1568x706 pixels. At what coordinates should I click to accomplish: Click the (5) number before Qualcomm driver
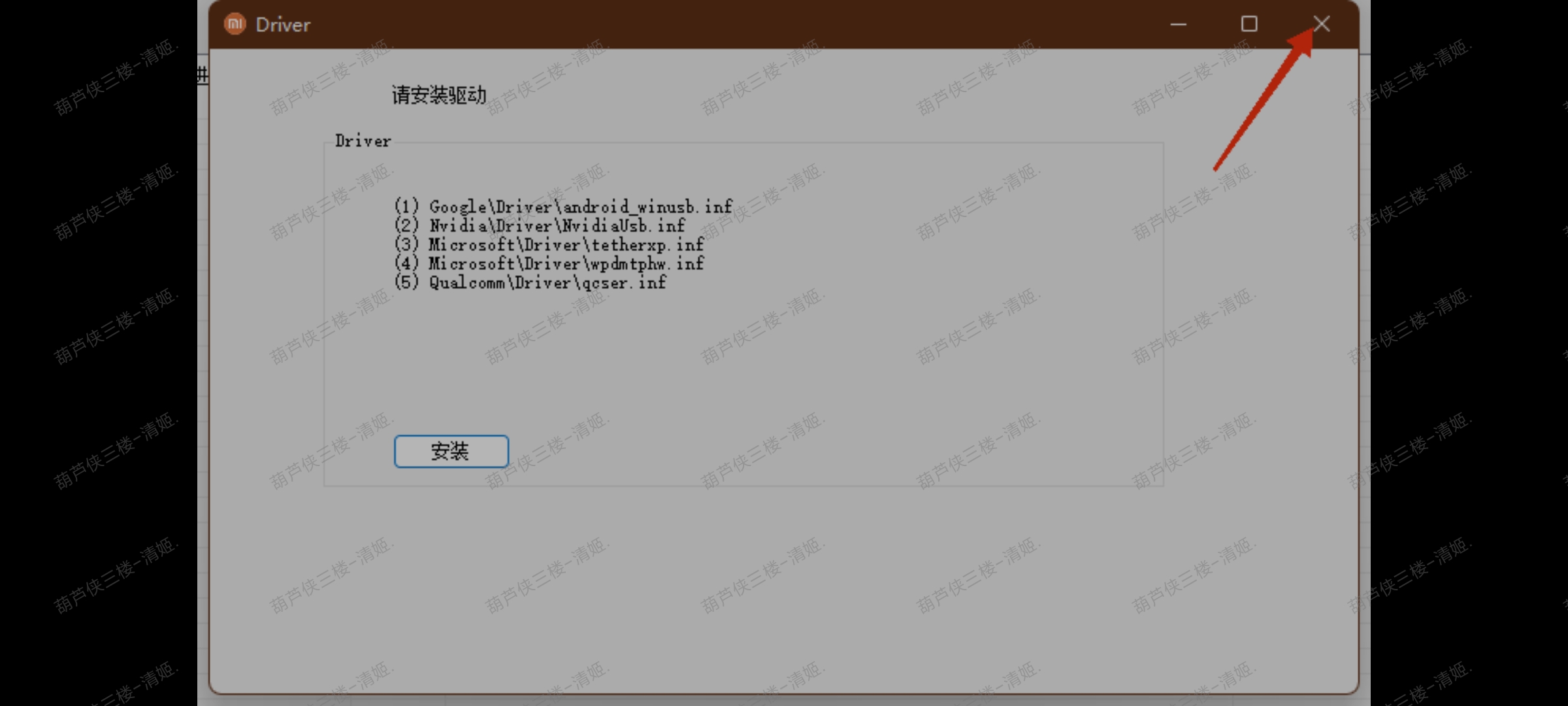tap(406, 282)
